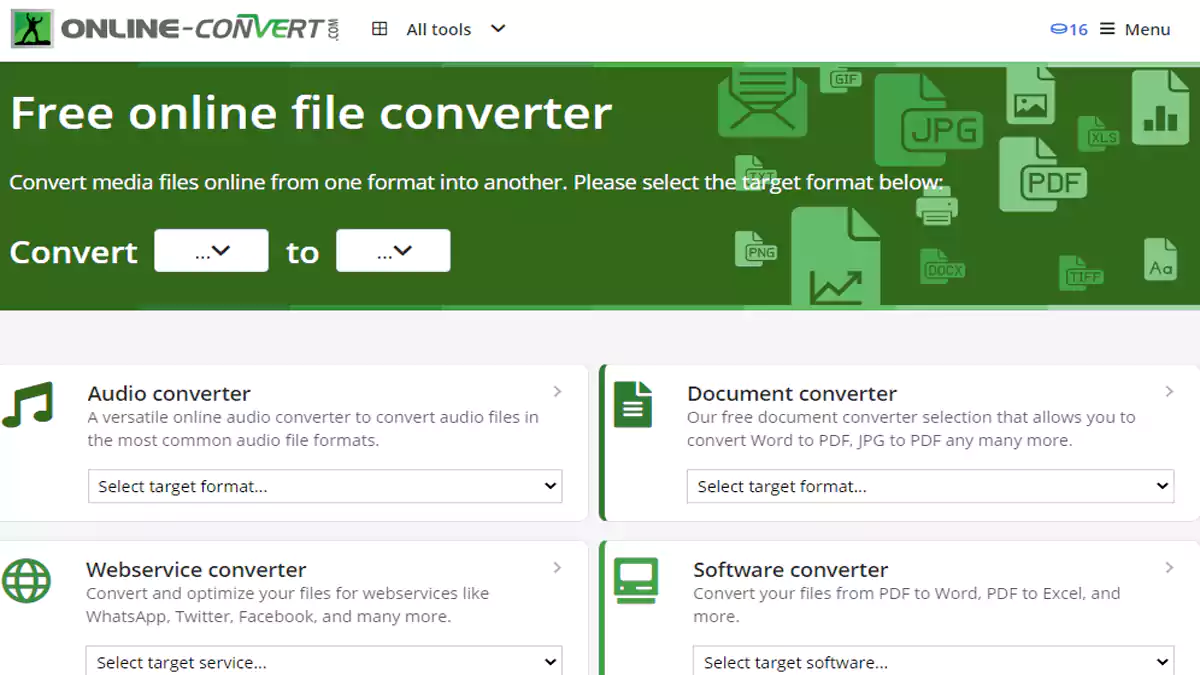Open the Audio converter heading link
Screen dimensions: 1200x675
point(169,393)
